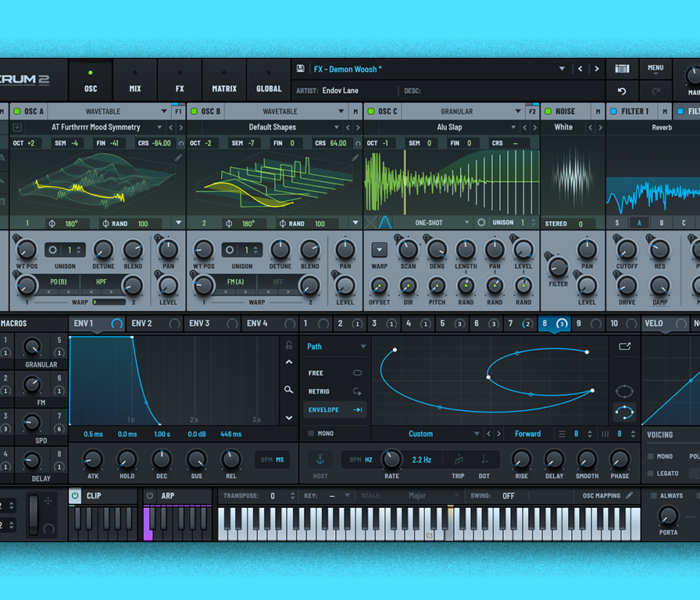Toggle OSC C enable switch
The image size is (700, 600).
pyautogui.click(x=371, y=111)
